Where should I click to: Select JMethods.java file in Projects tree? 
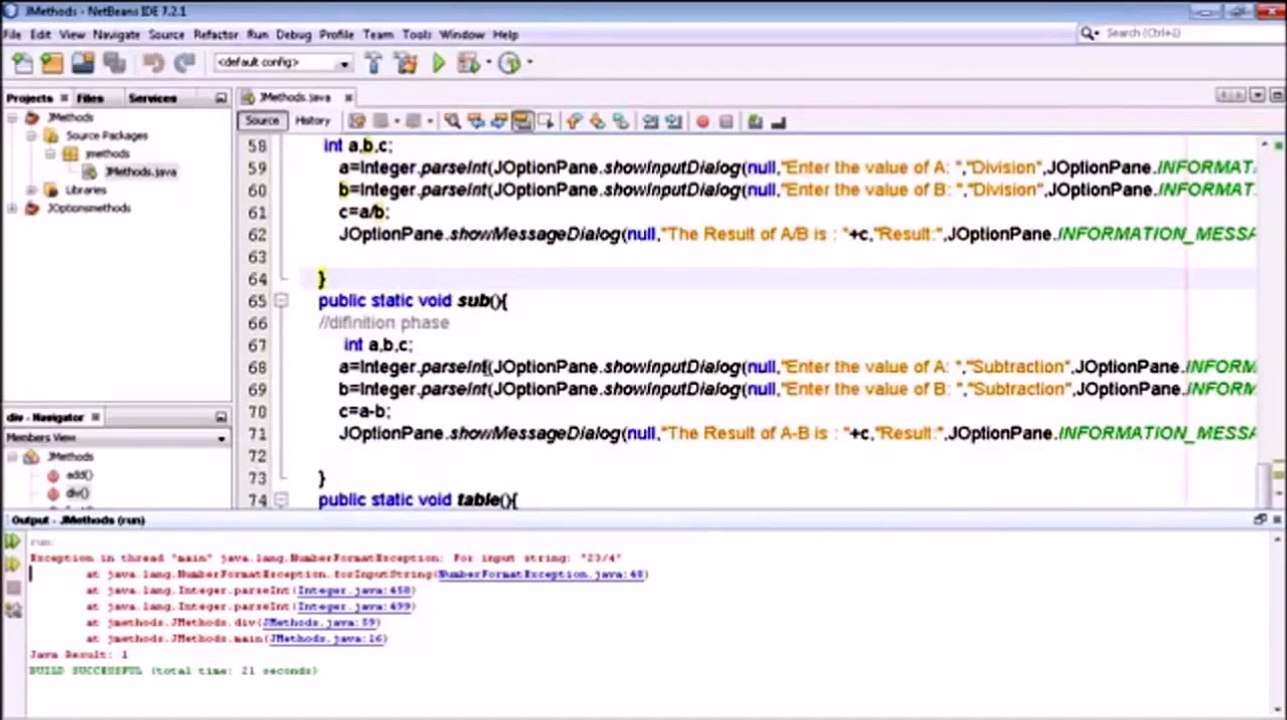pyautogui.click(x=139, y=172)
